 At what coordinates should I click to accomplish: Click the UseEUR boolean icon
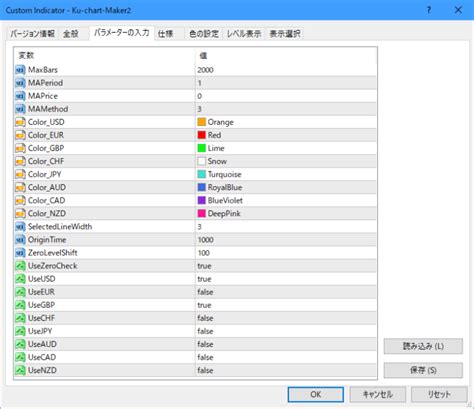[x=20, y=292]
